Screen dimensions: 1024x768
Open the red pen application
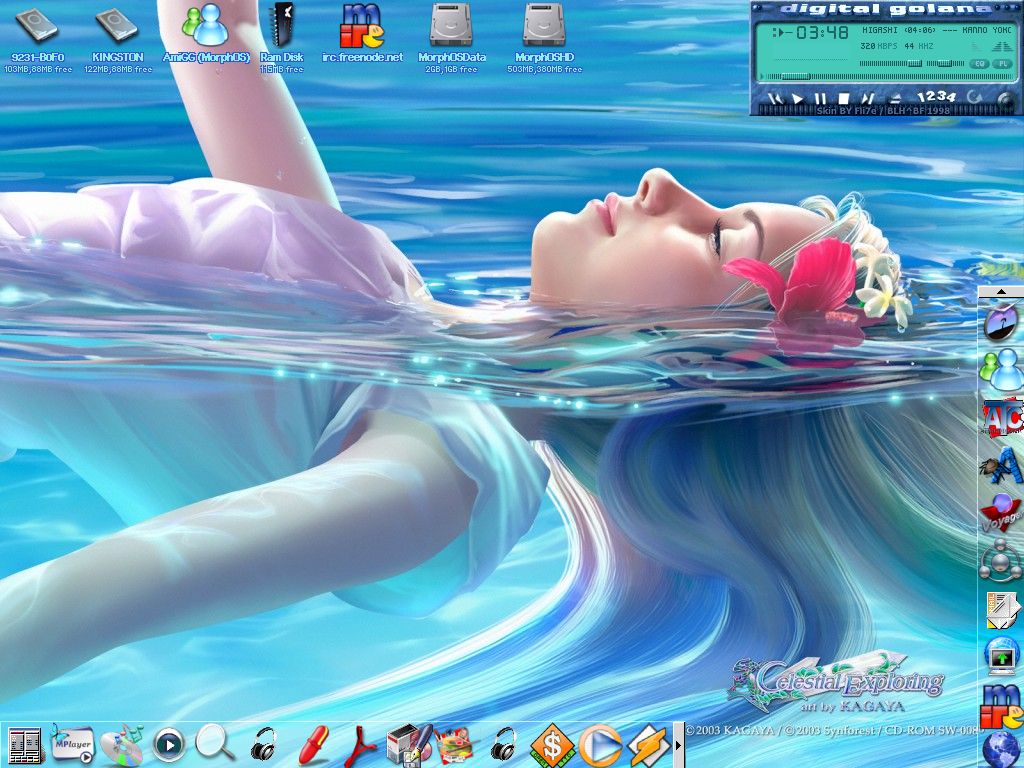point(313,744)
